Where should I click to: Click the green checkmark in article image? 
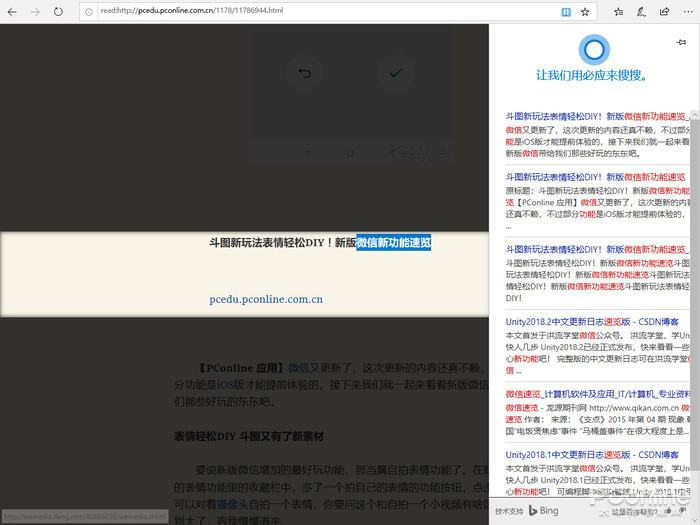point(396,72)
